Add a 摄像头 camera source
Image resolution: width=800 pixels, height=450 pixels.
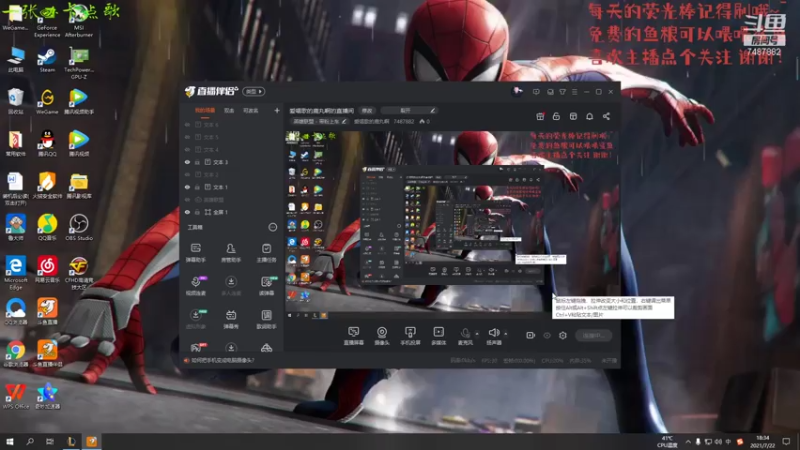click(382, 336)
